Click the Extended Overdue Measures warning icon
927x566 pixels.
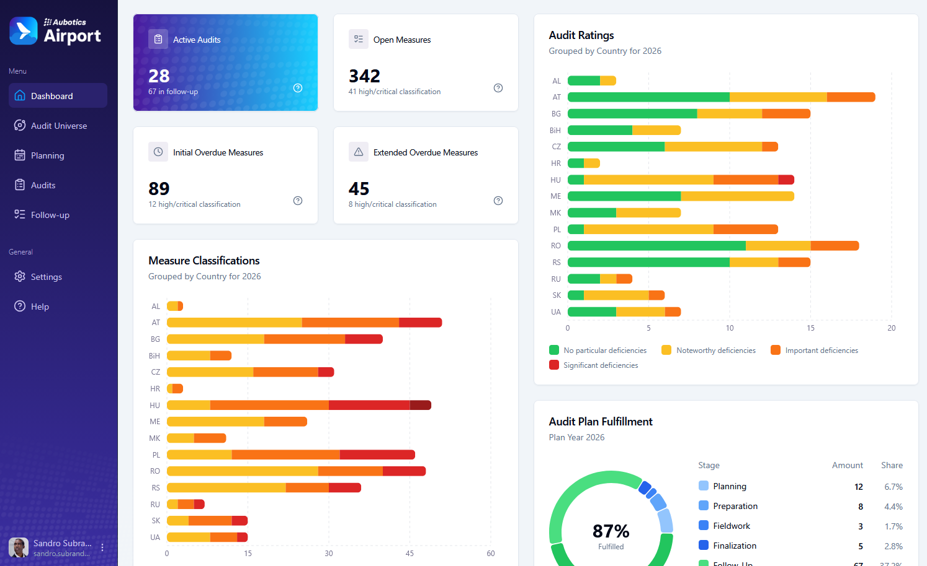[x=358, y=152]
